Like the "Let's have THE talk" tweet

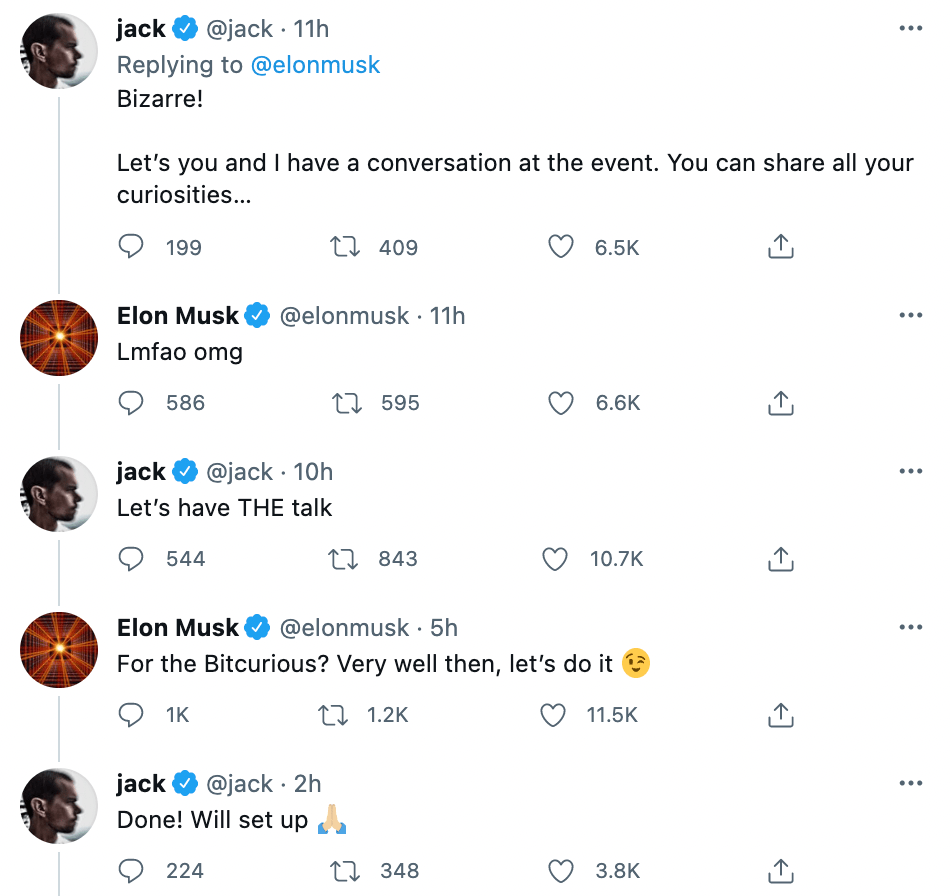[x=556, y=559]
